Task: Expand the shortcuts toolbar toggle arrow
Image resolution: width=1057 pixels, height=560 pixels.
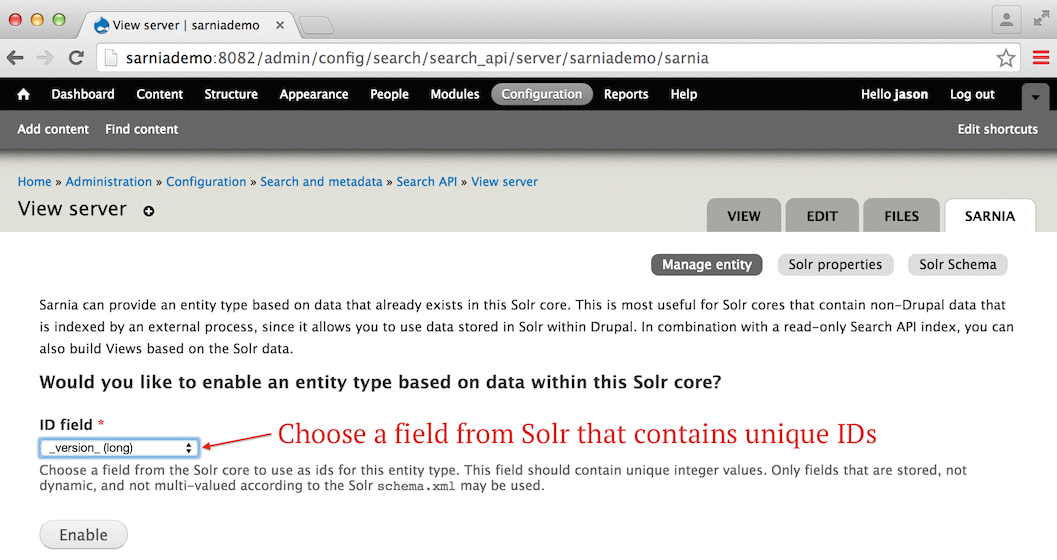Action: tap(1036, 96)
